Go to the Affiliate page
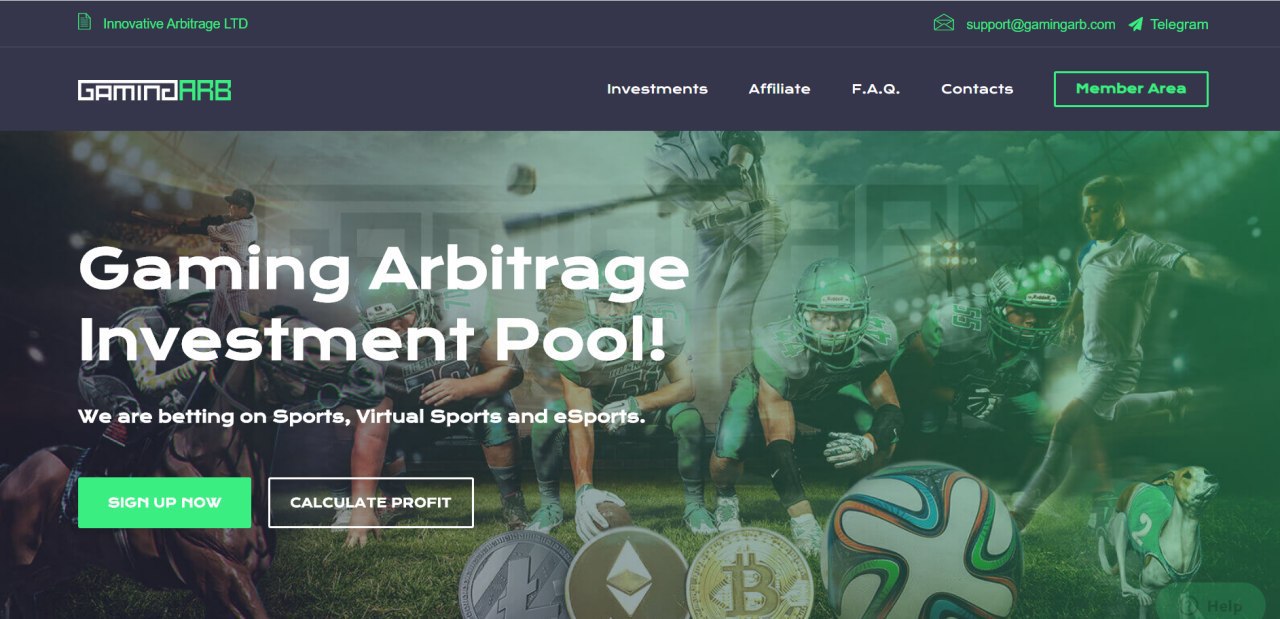Screen dimensions: 1280x619 pyautogui.click(x=779, y=89)
